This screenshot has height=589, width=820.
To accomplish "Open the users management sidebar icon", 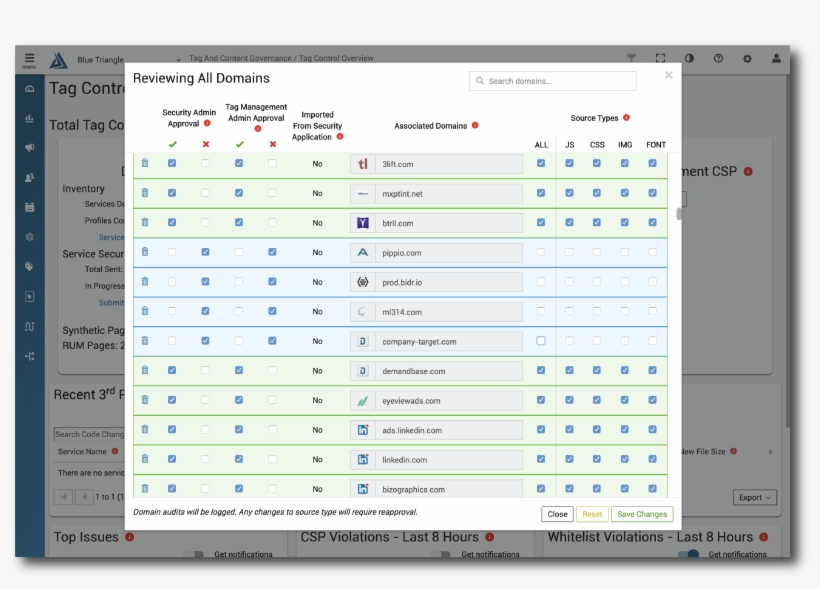I will pyautogui.click(x=28, y=176).
